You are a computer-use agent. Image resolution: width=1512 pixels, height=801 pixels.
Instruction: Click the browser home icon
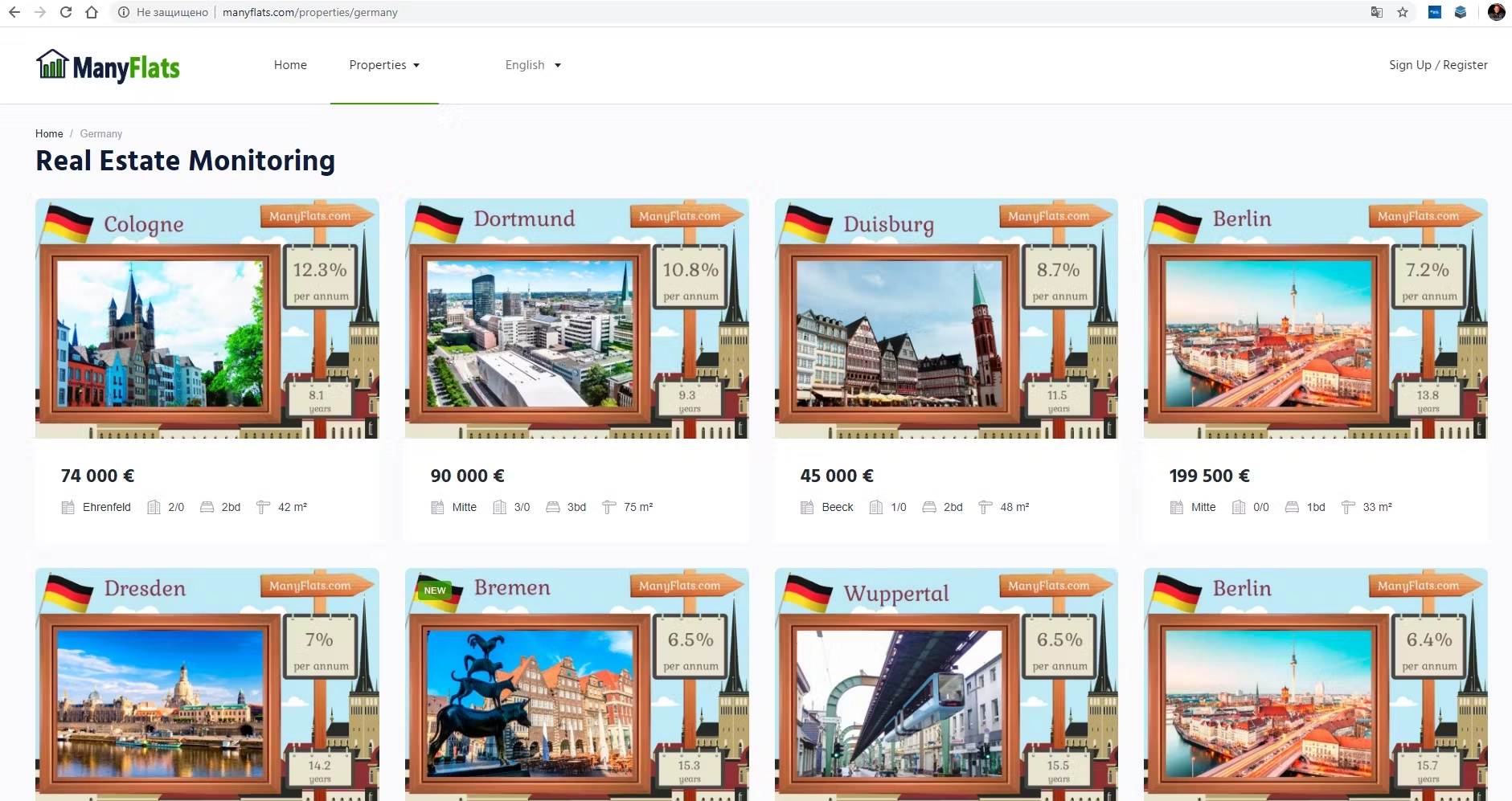[x=92, y=12]
